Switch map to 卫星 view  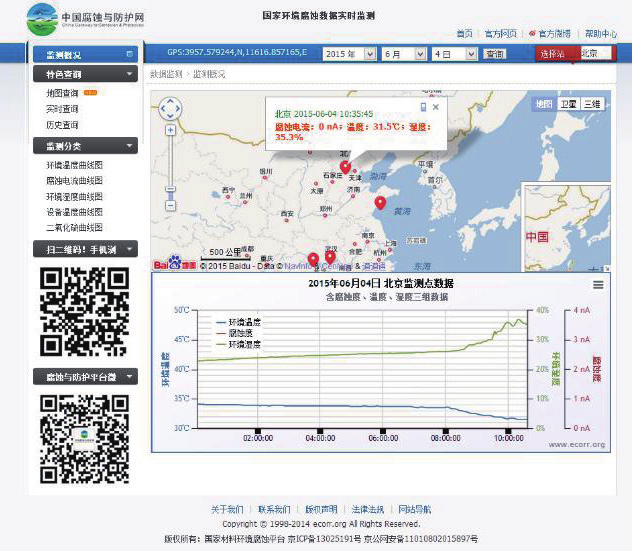(568, 104)
